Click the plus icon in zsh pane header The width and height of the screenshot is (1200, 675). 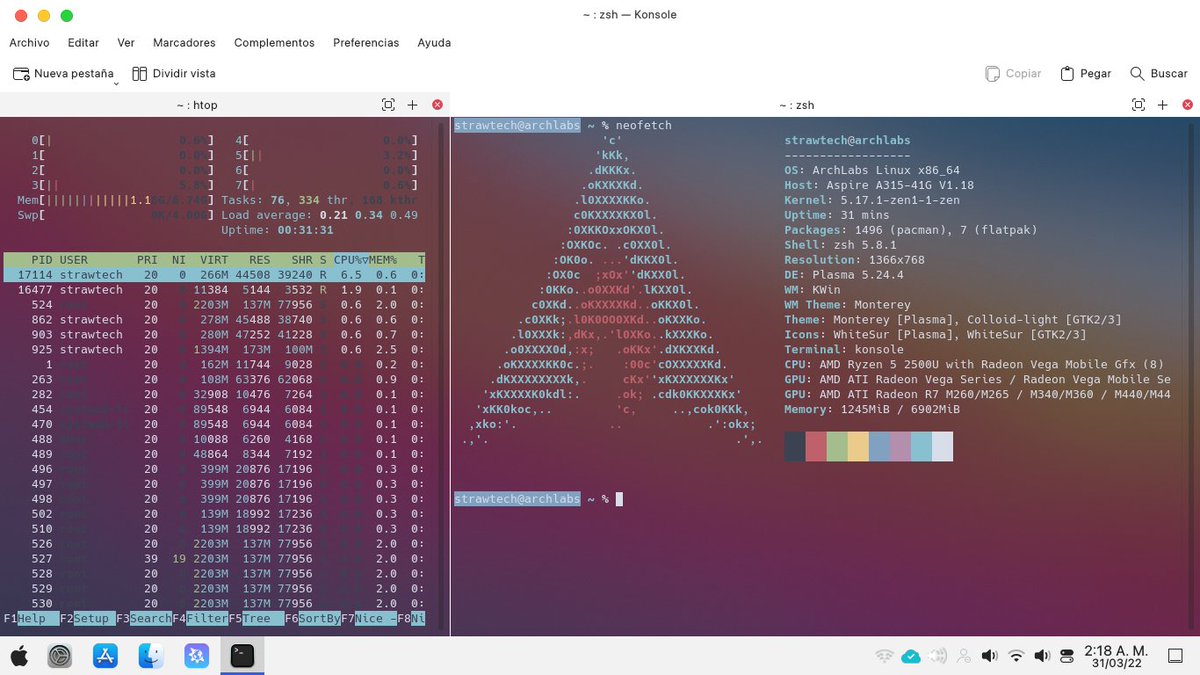(x=1162, y=105)
